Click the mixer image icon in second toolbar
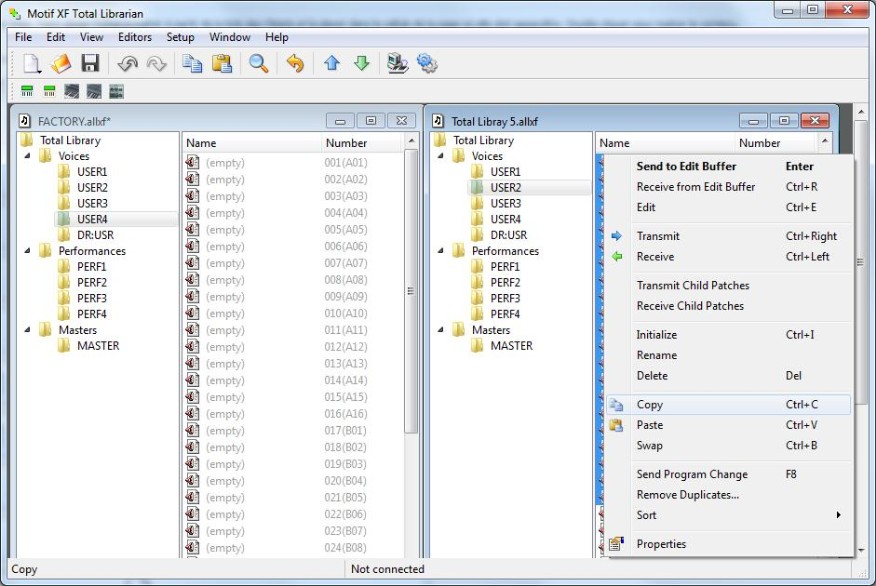Screen dimensions: 876x586 tap(116, 91)
